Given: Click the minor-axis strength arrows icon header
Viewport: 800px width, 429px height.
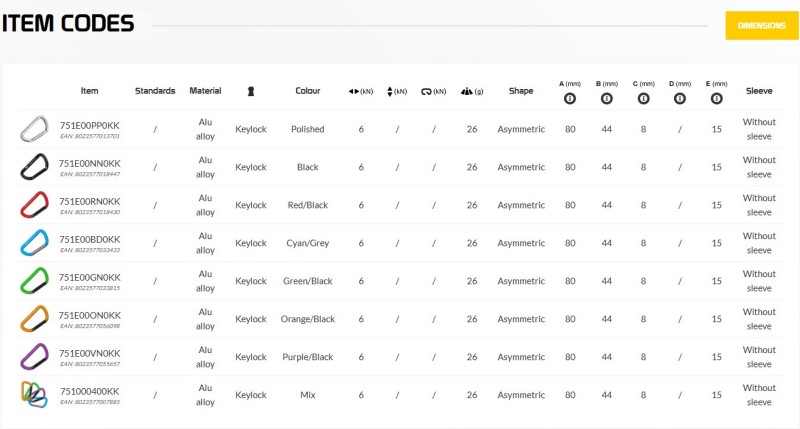Looking at the screenshot, I should [397, 91].
